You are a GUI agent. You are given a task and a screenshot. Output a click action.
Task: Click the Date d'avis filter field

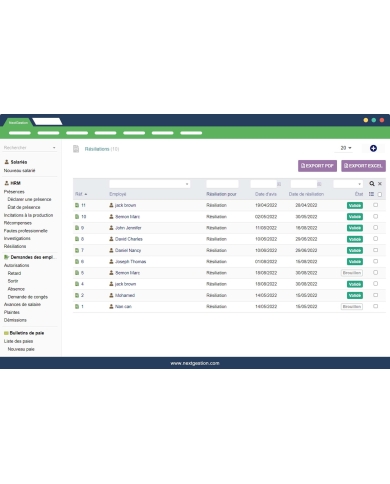(264, 184)
